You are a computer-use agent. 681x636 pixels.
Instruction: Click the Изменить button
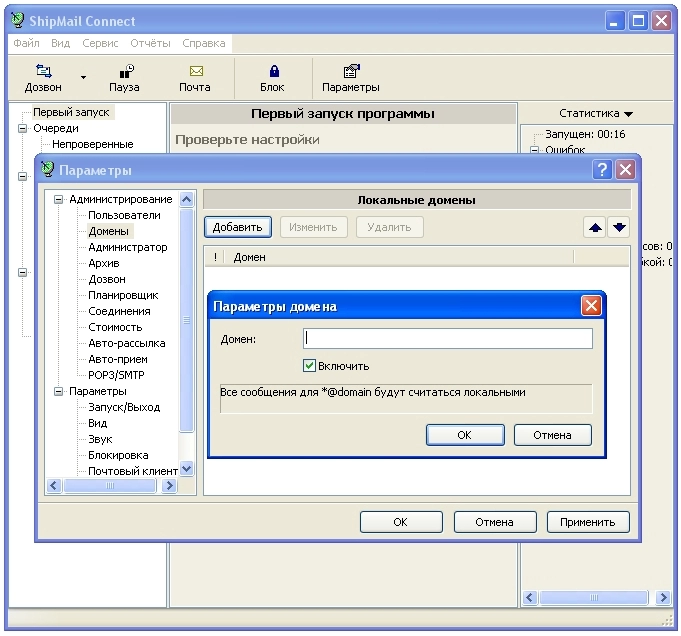tap(313, 227)
